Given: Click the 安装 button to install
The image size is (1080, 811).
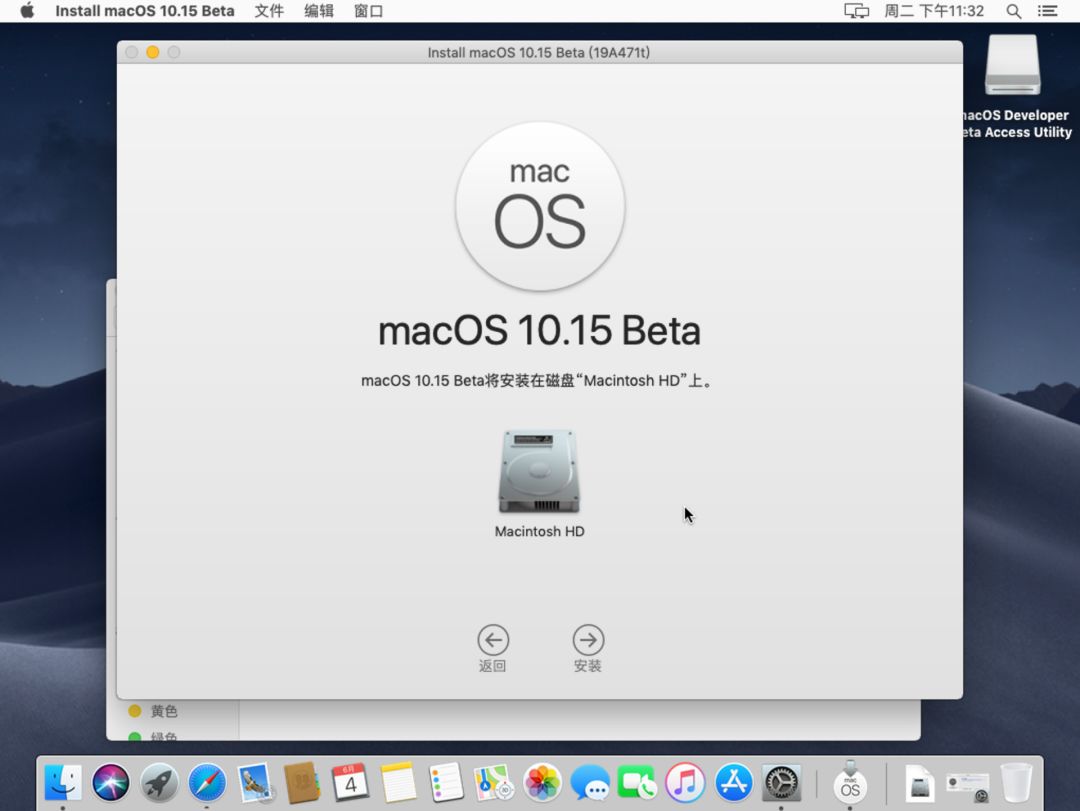Looking at the screenshot, I should (588, 640).
